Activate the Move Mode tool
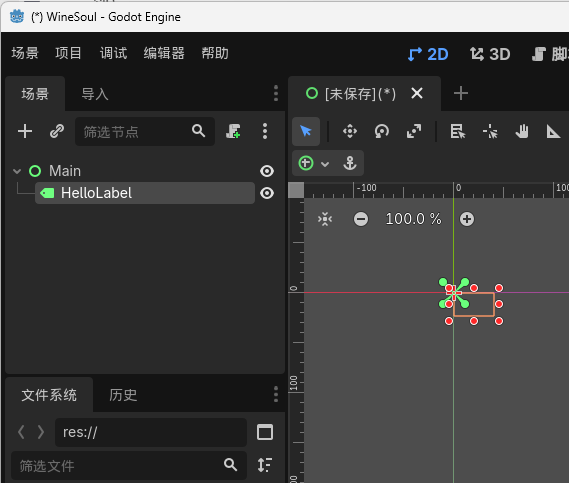The image size is (569, 483). pyautogui.click(x=350, y=131)
